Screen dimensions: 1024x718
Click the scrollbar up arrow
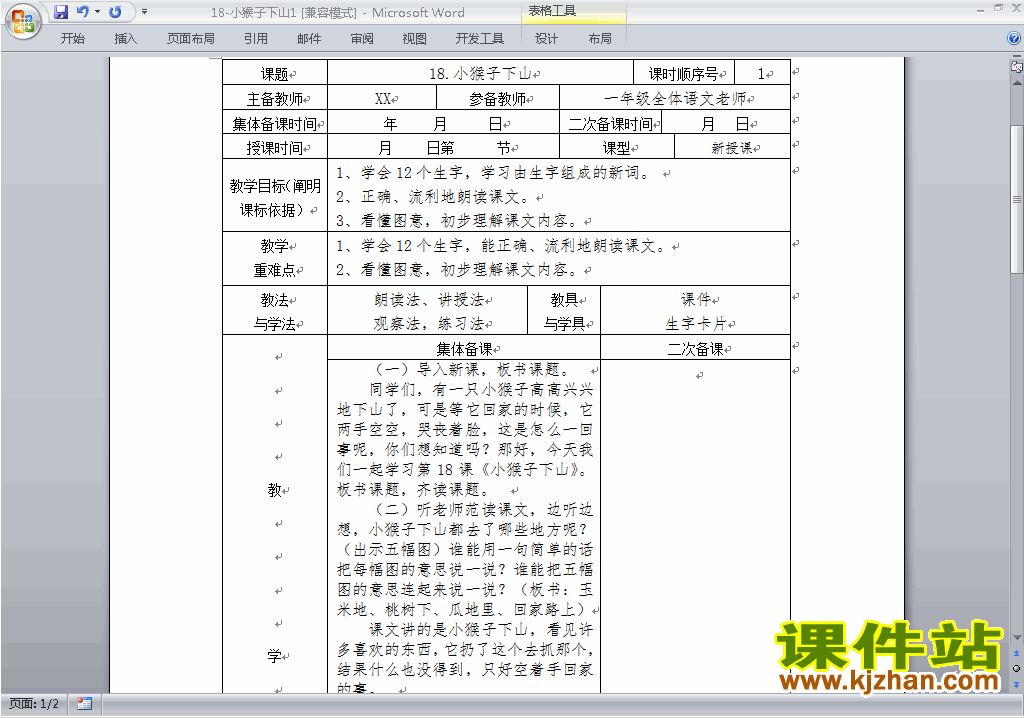pos(1016,83)
